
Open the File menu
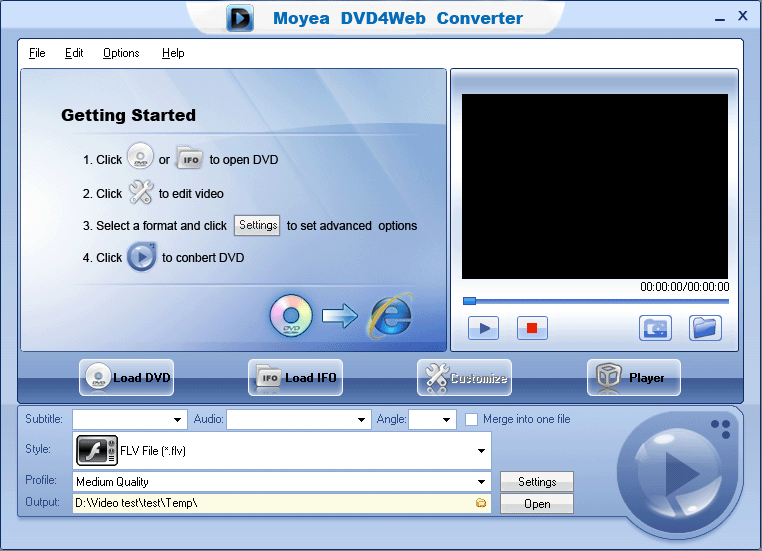(x=37, y=53)
